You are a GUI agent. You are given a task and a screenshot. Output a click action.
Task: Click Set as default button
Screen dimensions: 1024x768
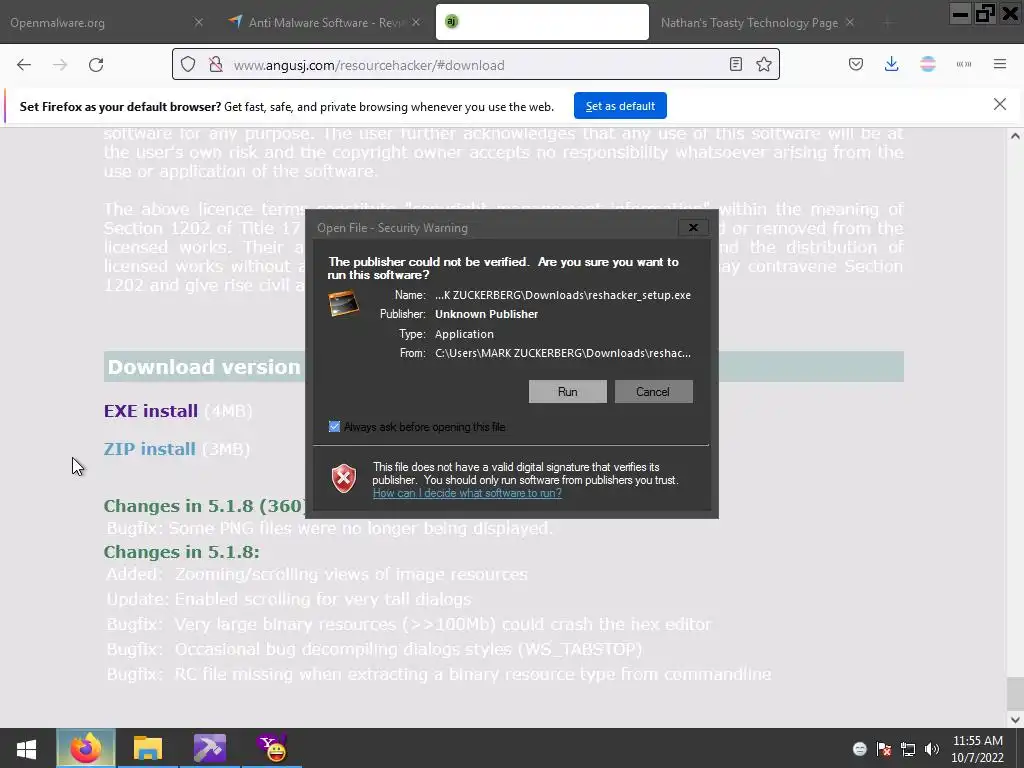(620, 106)
